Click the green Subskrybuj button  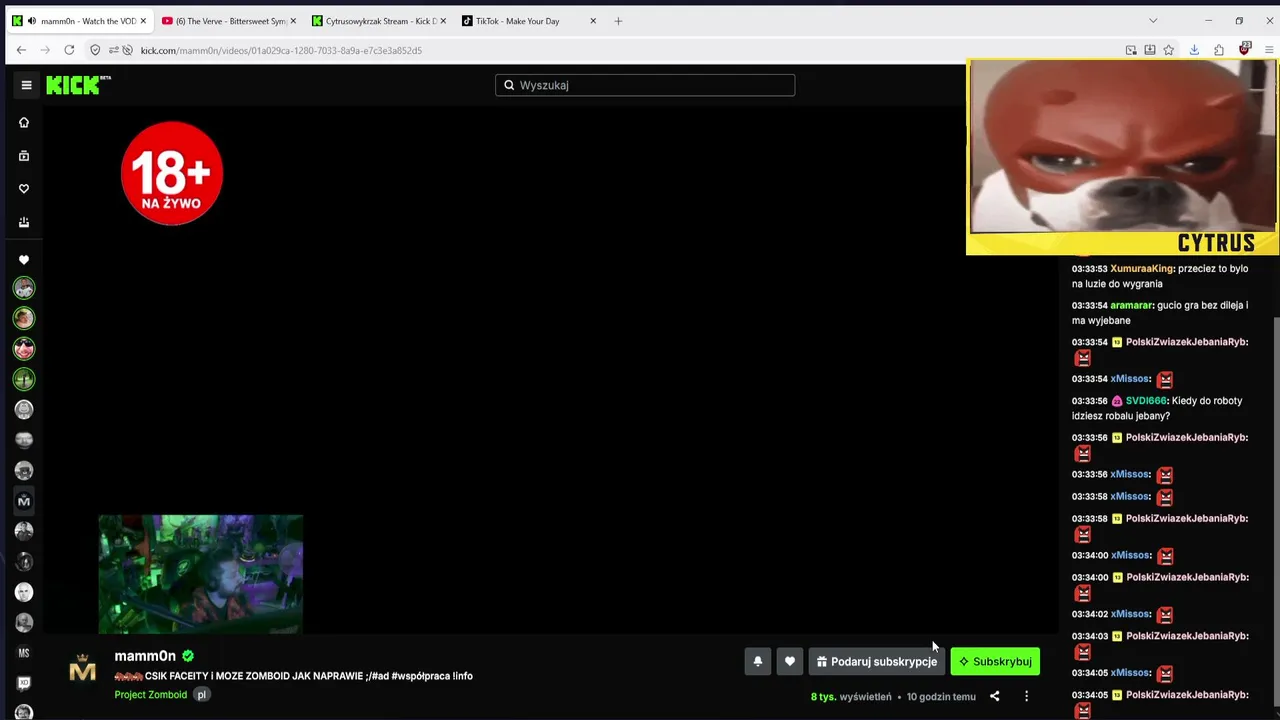[995, 661]
